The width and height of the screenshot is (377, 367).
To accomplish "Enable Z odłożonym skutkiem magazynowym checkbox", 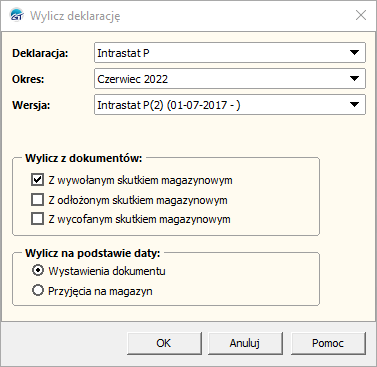I will pyautogui.click(x=37, y=200).
